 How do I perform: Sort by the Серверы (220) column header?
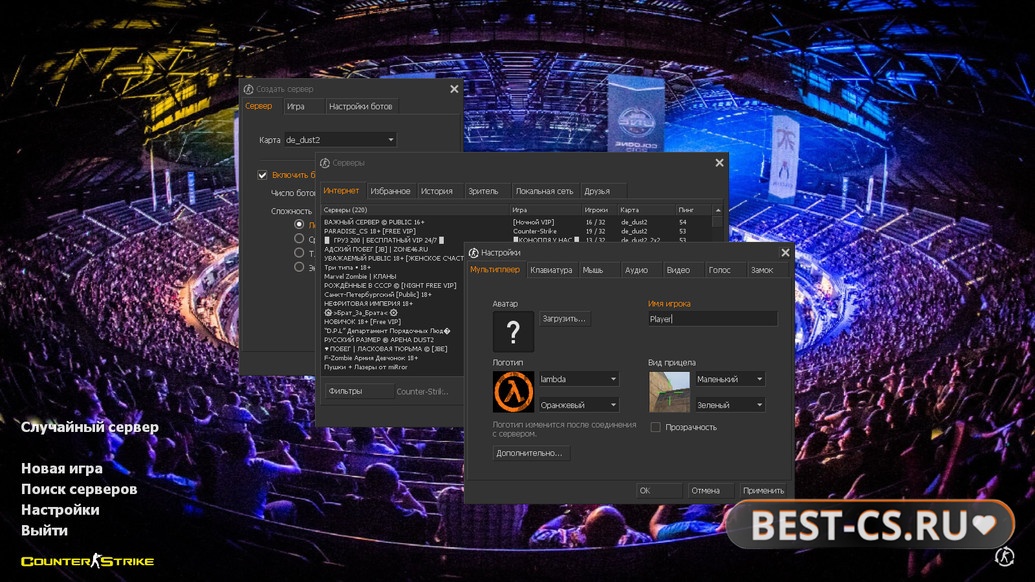point(415,210)
